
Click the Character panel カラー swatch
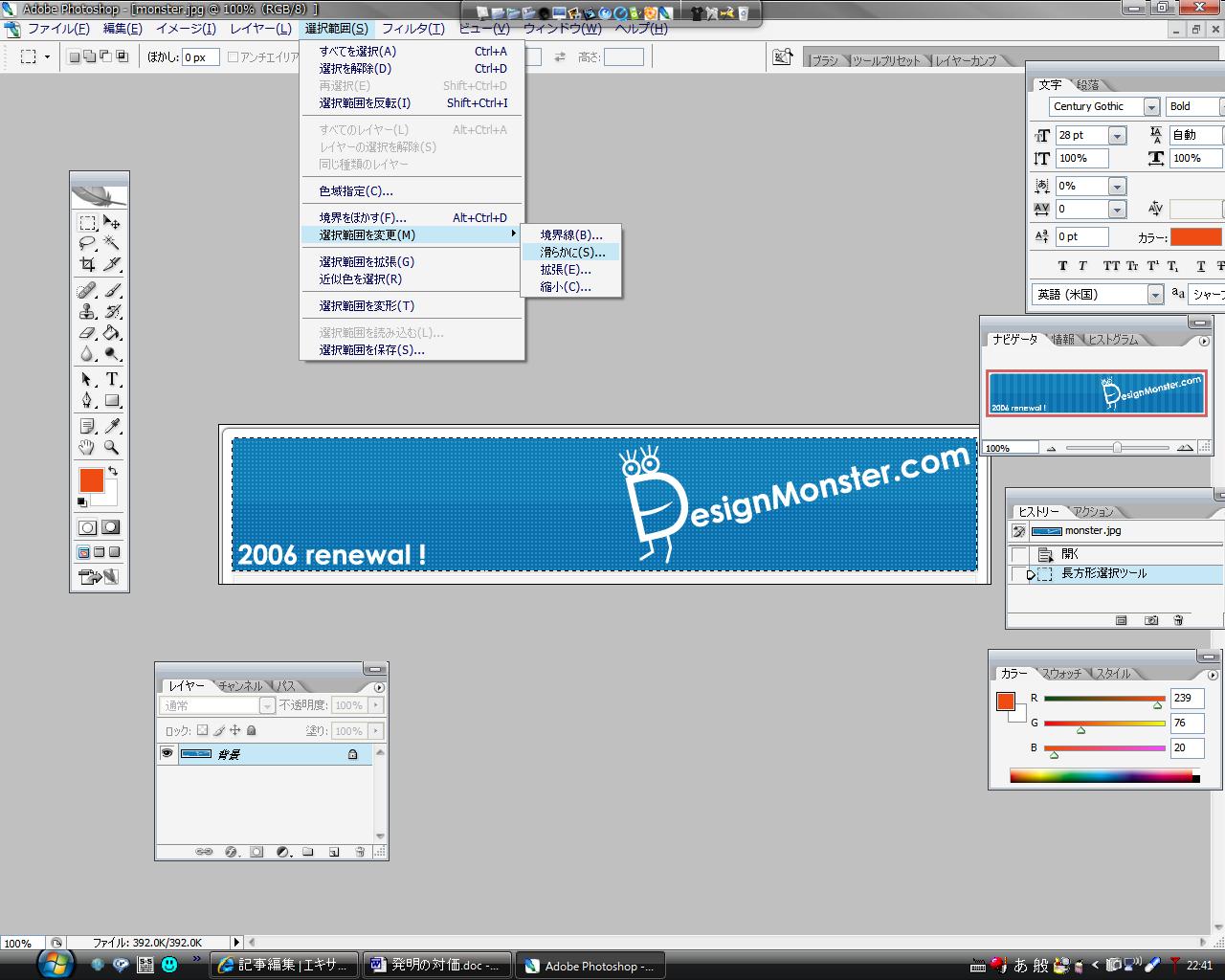click(x=1196, y=237)
